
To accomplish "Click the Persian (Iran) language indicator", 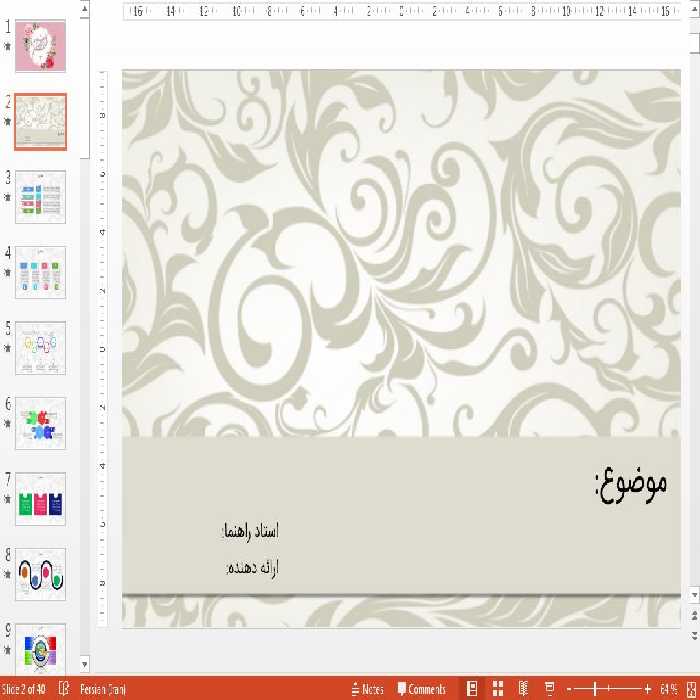I will pyautogui.click(x=103, y=689).
